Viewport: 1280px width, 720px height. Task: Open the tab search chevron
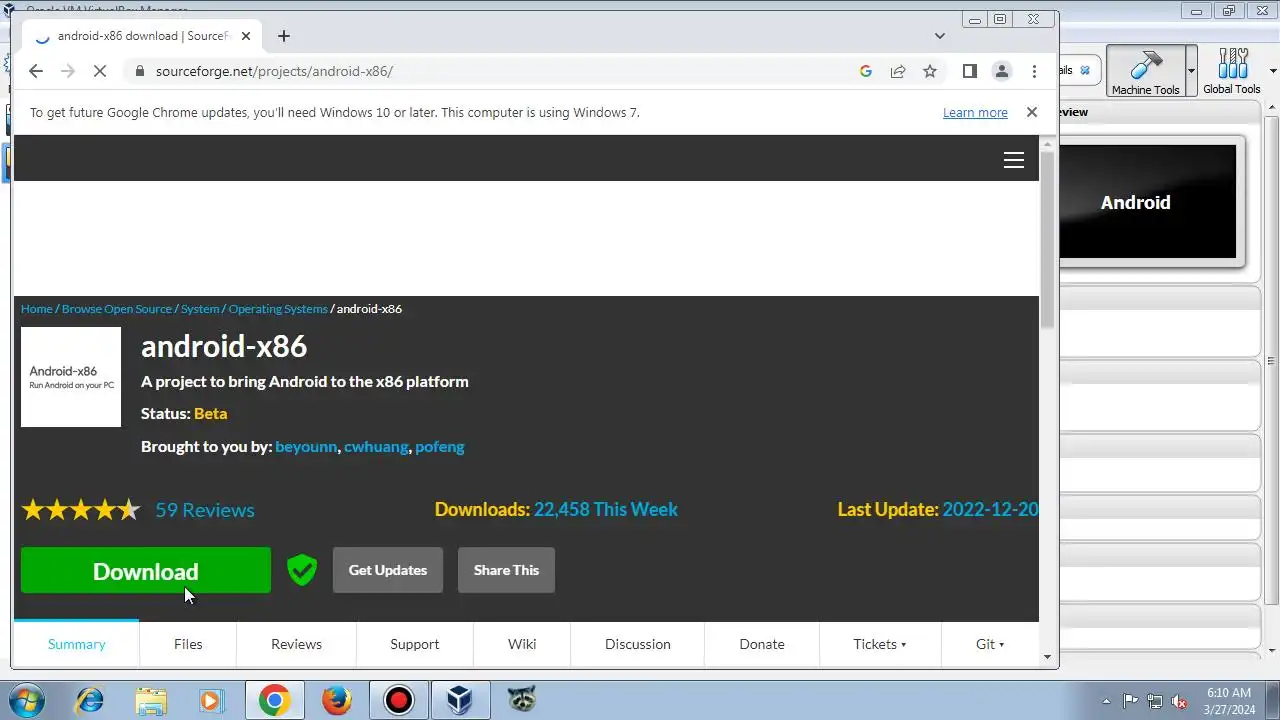(x=940, y=36)
